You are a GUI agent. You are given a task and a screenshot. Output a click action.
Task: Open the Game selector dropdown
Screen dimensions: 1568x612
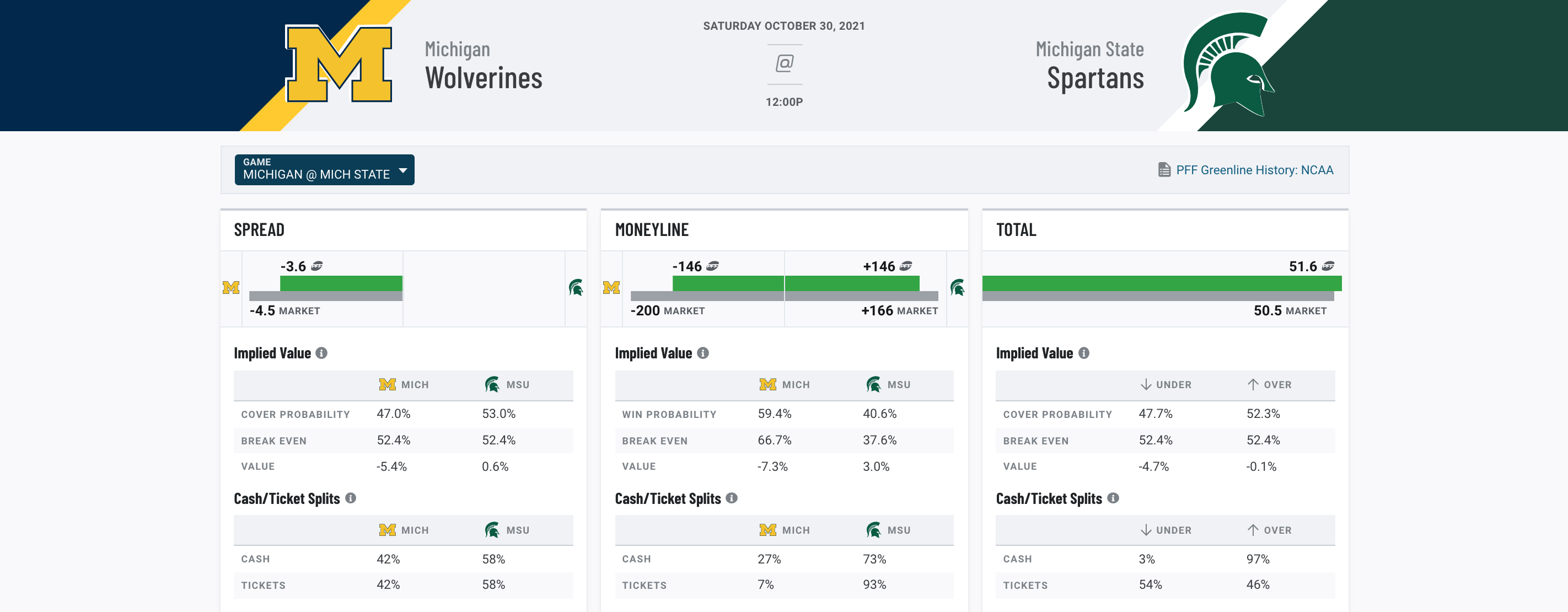(324, 169)
